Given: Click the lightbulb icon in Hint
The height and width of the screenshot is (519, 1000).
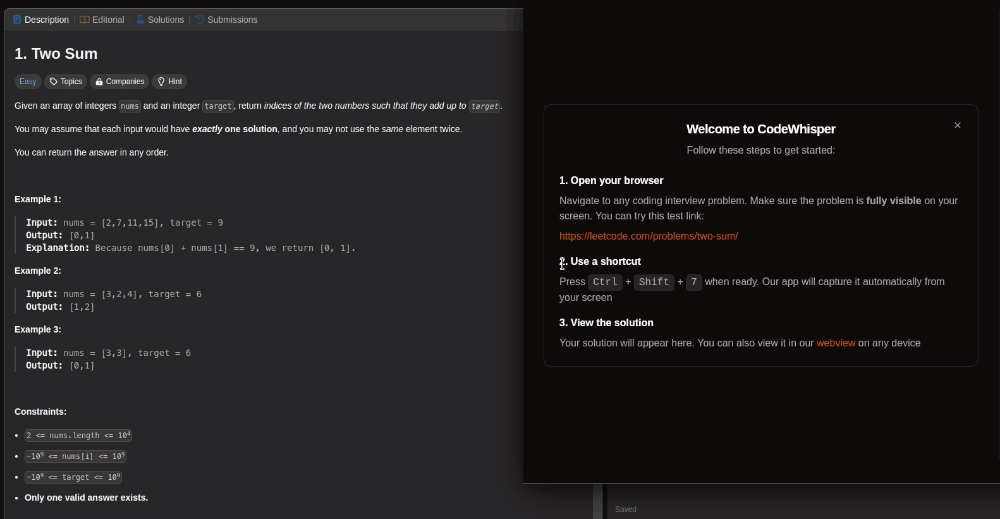Looking at the screenshot, I should click(161, 82).
